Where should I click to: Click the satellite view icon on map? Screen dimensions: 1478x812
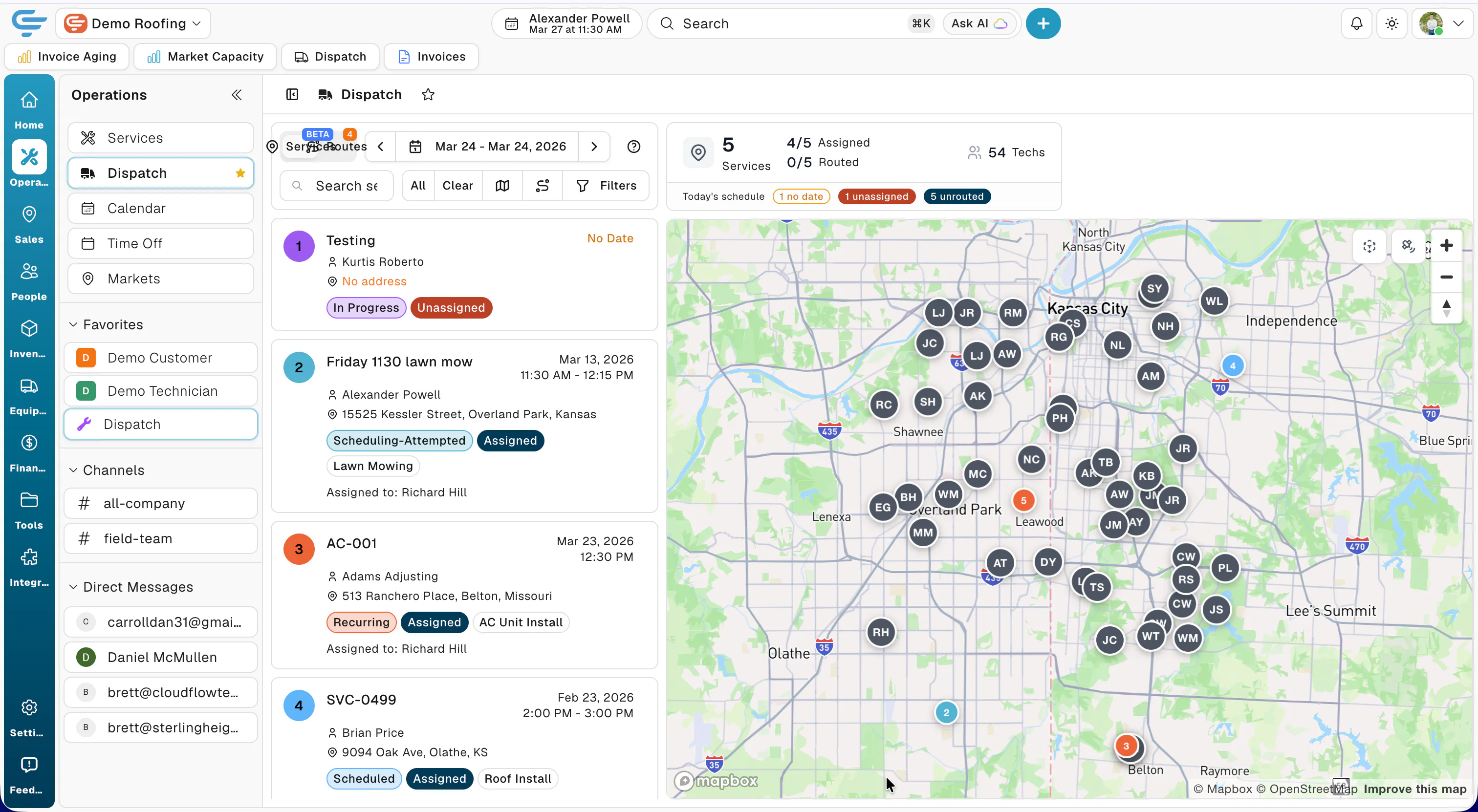(1408, 246)
